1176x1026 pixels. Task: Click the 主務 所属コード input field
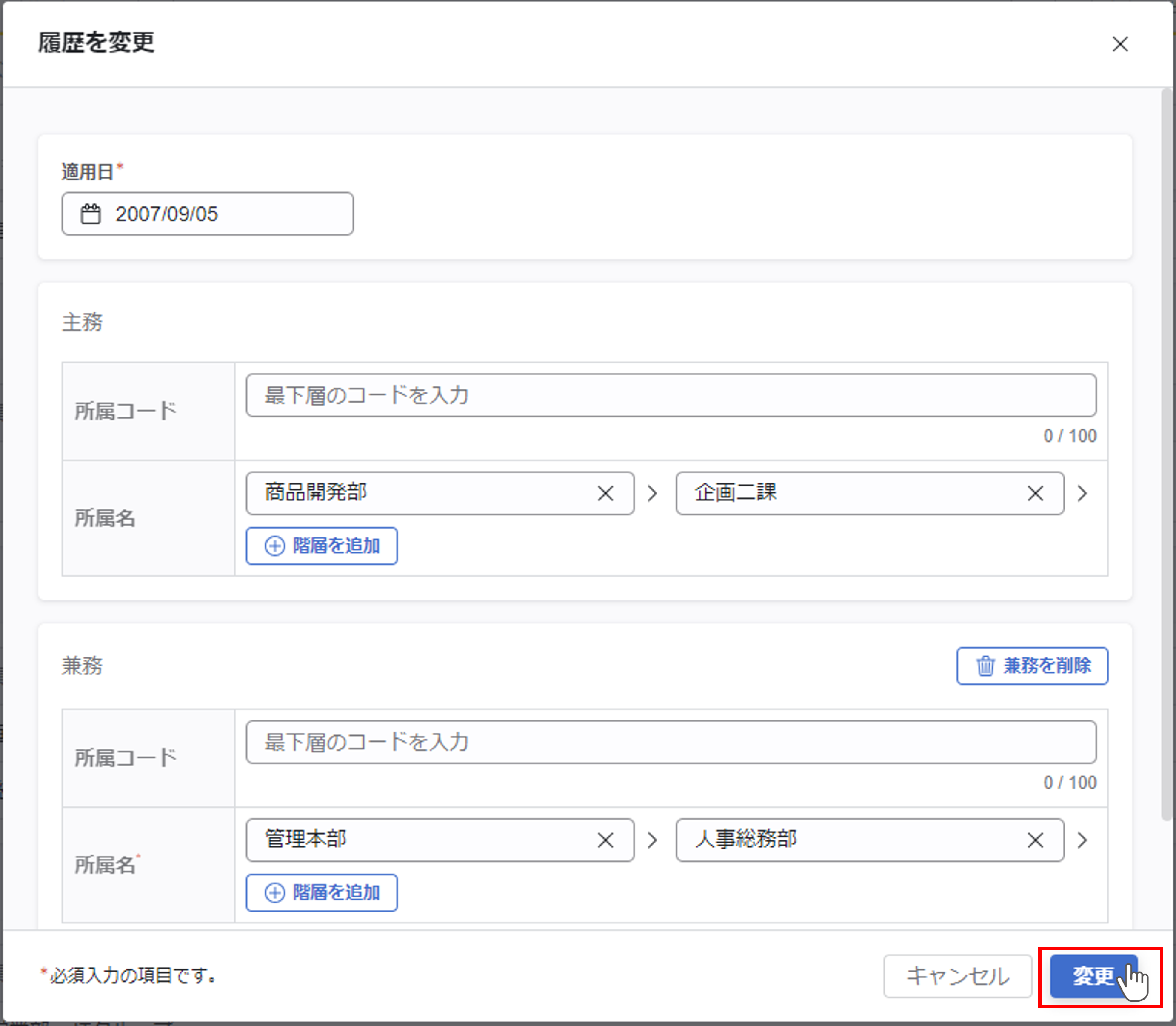(x=671, y=395)
